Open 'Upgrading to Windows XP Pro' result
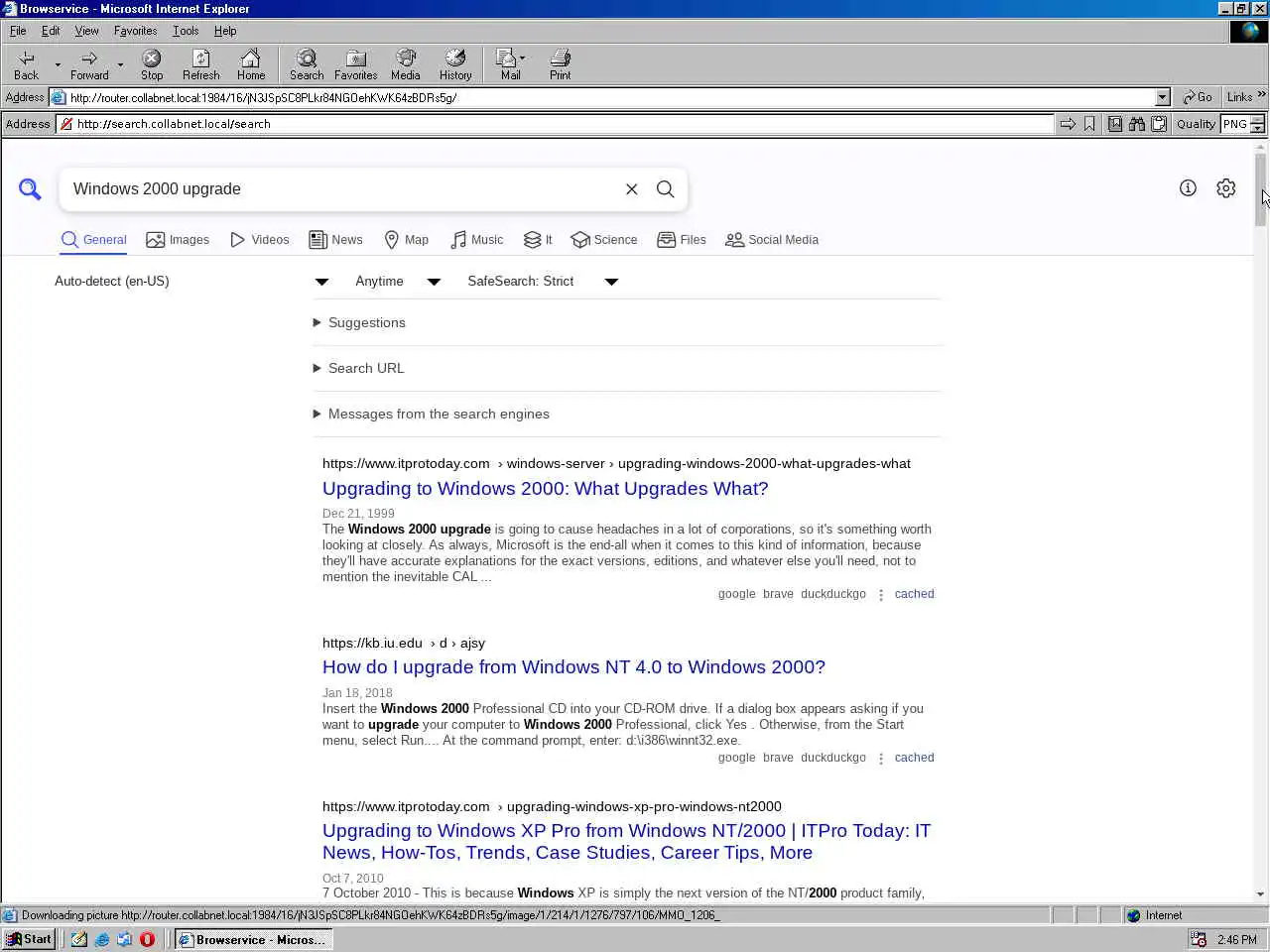The height and width of the screenshot is (952, 1270). [x=626, y=842]
